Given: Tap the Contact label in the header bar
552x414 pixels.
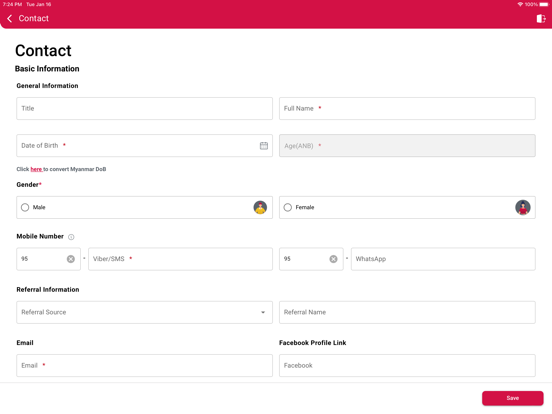Looking at the screenshot, I should click(33, 18).
